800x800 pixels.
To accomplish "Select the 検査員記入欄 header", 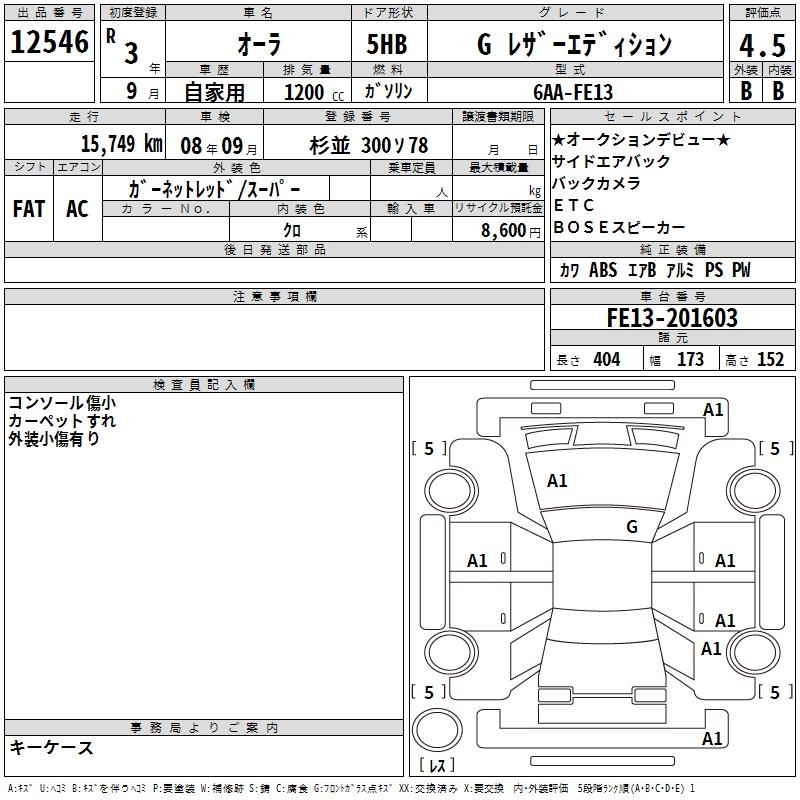I will pyautogui.click(x=204, y=385).
